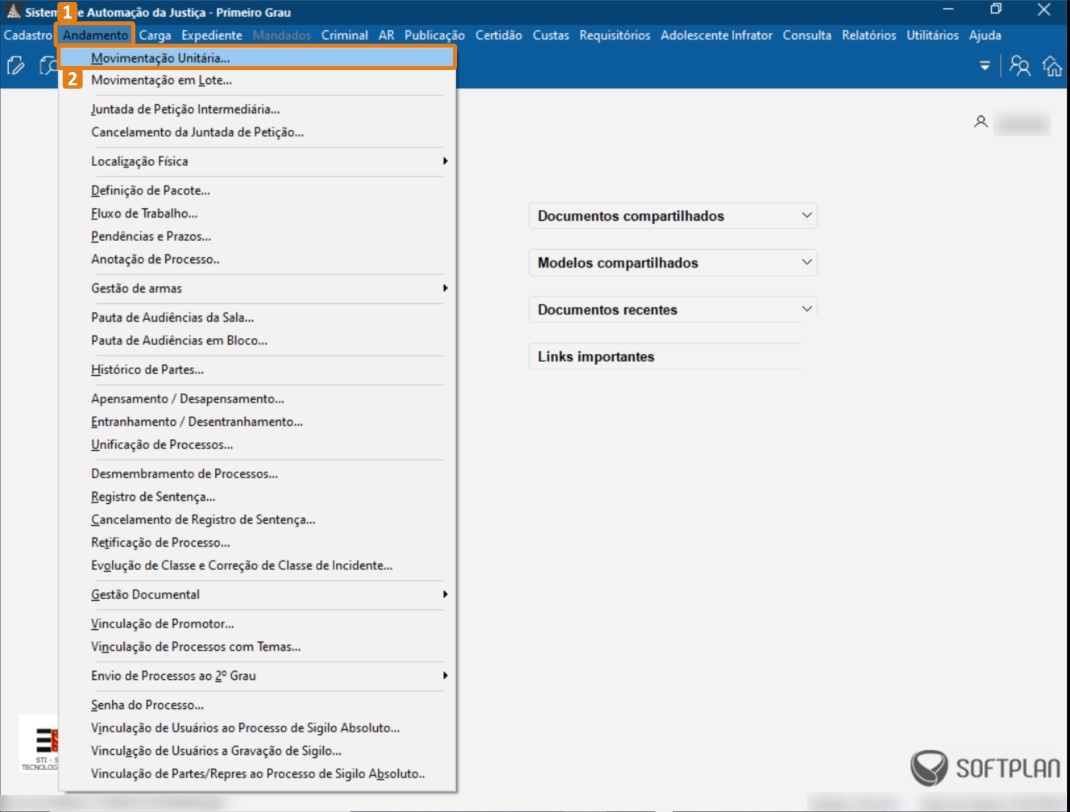Open Envio de Processos ao 2º Grau submenu
This screenshot has width=1070, height=812.
click(257, 676)
